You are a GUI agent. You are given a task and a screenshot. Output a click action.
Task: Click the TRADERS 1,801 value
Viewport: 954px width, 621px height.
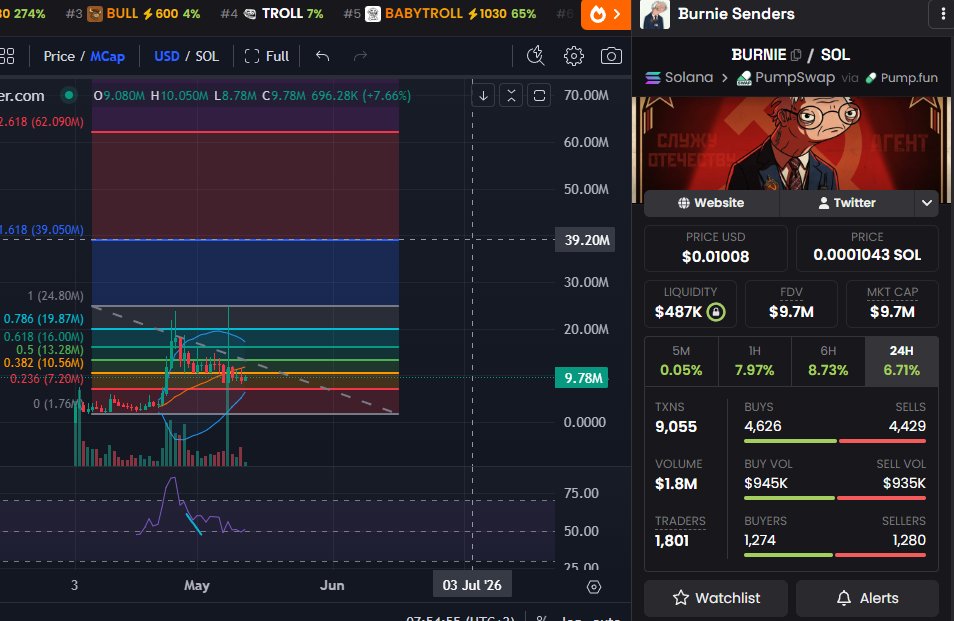point(672,541)
